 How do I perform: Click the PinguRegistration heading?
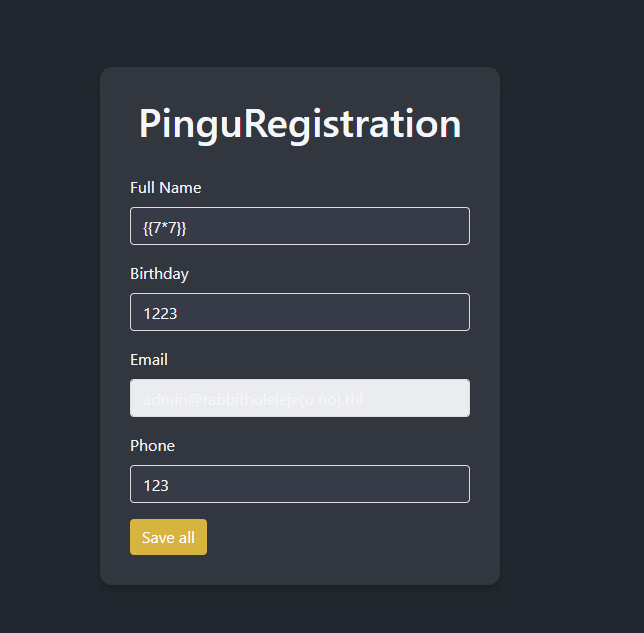(x=300, y=124)
